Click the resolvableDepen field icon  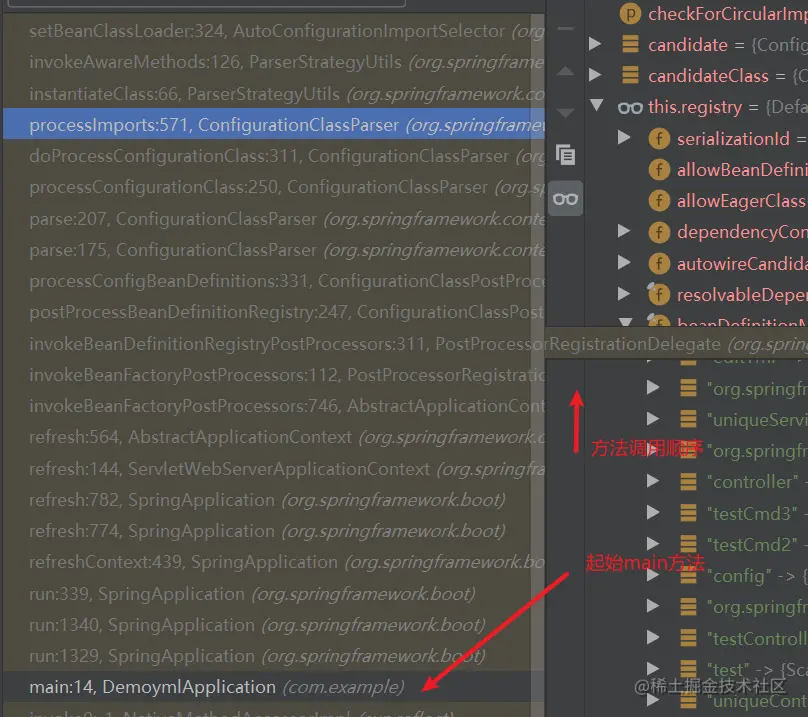658,294
